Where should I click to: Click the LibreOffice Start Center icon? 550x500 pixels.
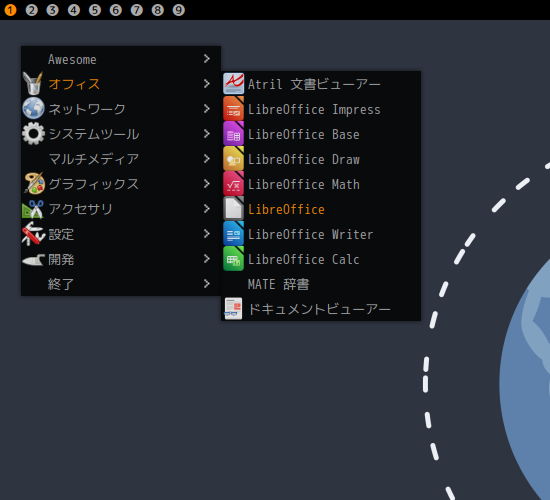(x=234, y=208)
